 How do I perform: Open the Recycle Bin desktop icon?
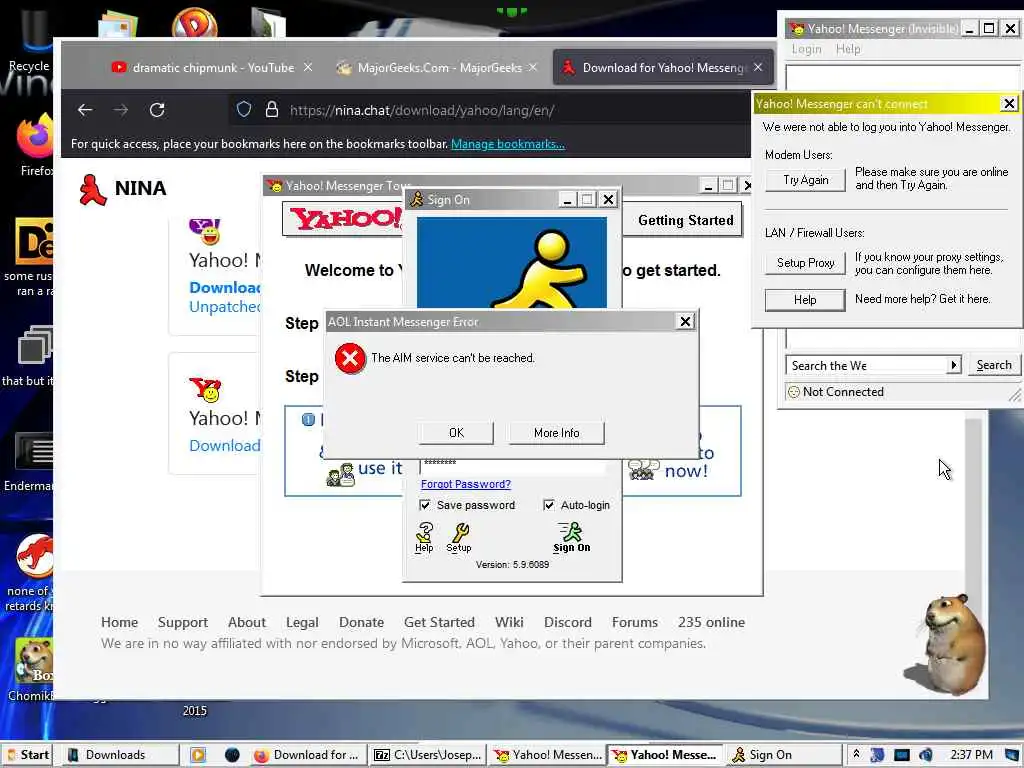coord(30,40)
